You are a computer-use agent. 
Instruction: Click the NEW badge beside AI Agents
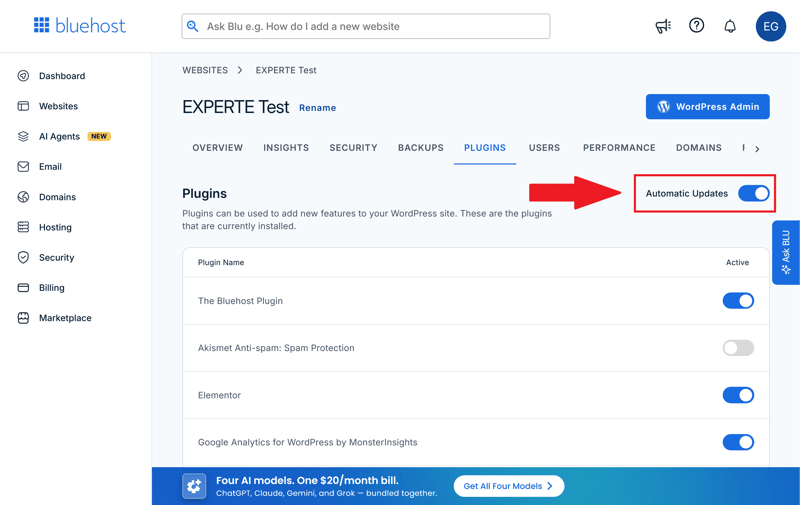[x=99, y=136]
